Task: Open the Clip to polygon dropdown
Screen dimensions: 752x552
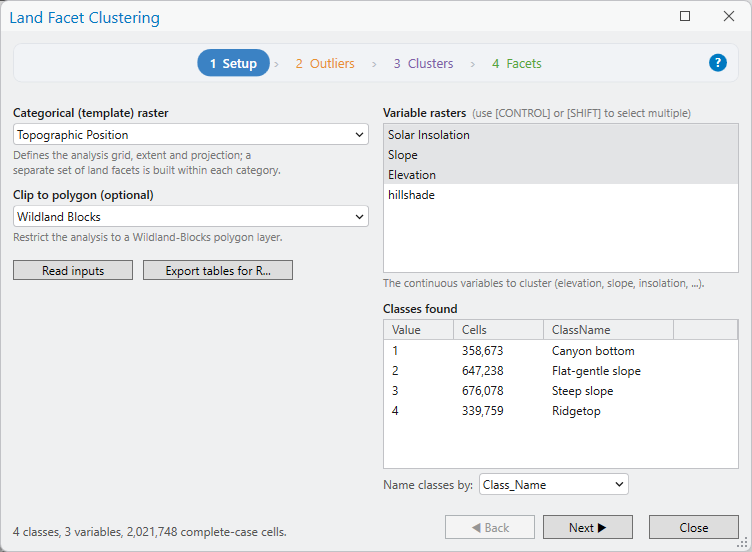Action: 191,217
